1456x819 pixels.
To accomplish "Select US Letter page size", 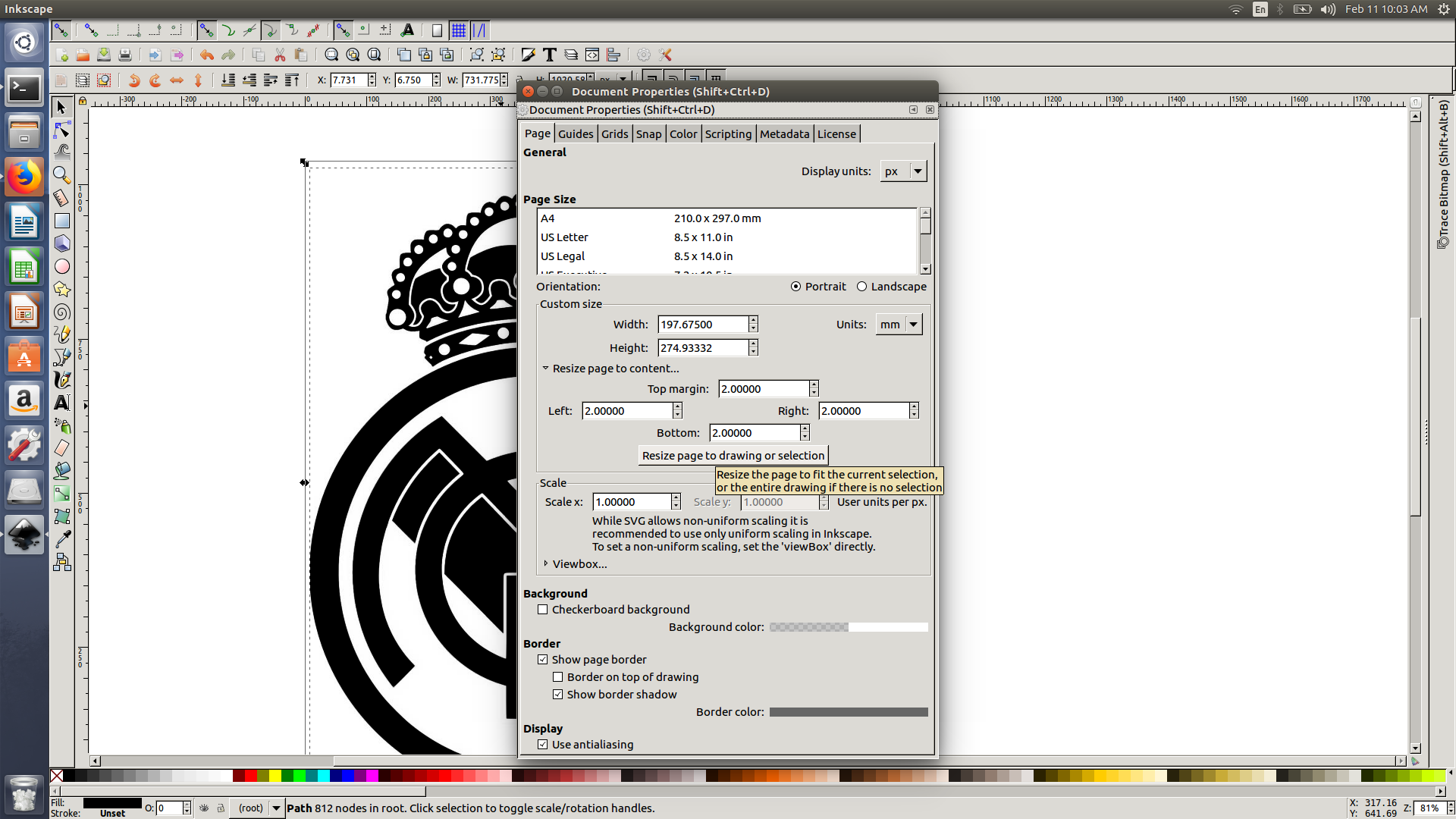I will pyautogui.click(x=727, y=237).
